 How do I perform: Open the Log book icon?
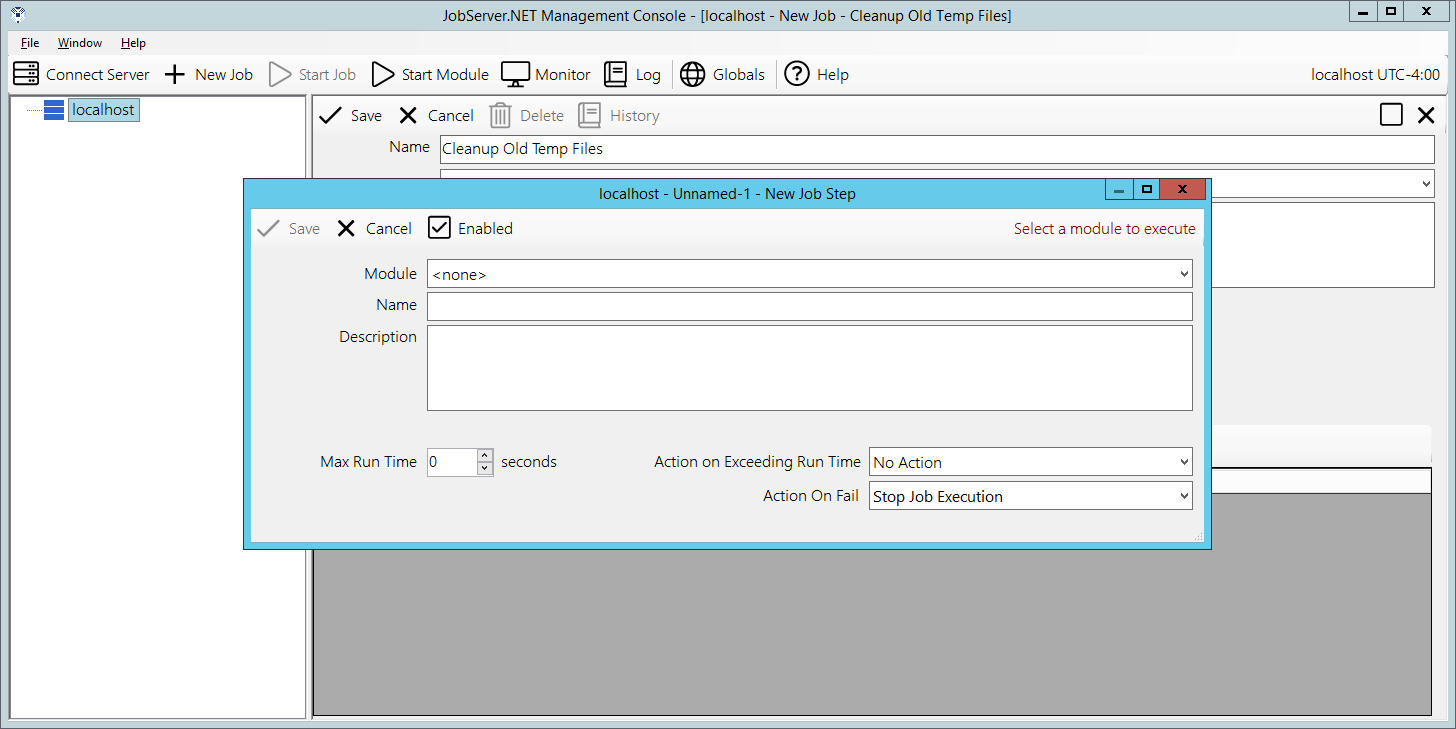(616, 74)
